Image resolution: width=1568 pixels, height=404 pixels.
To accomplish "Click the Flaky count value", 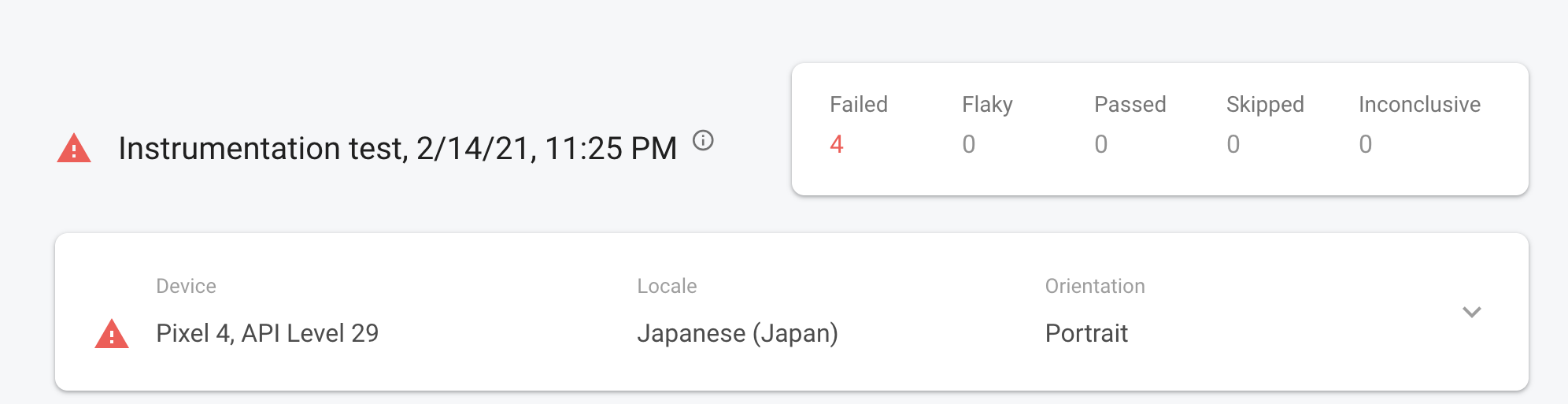I will [968, 144].
